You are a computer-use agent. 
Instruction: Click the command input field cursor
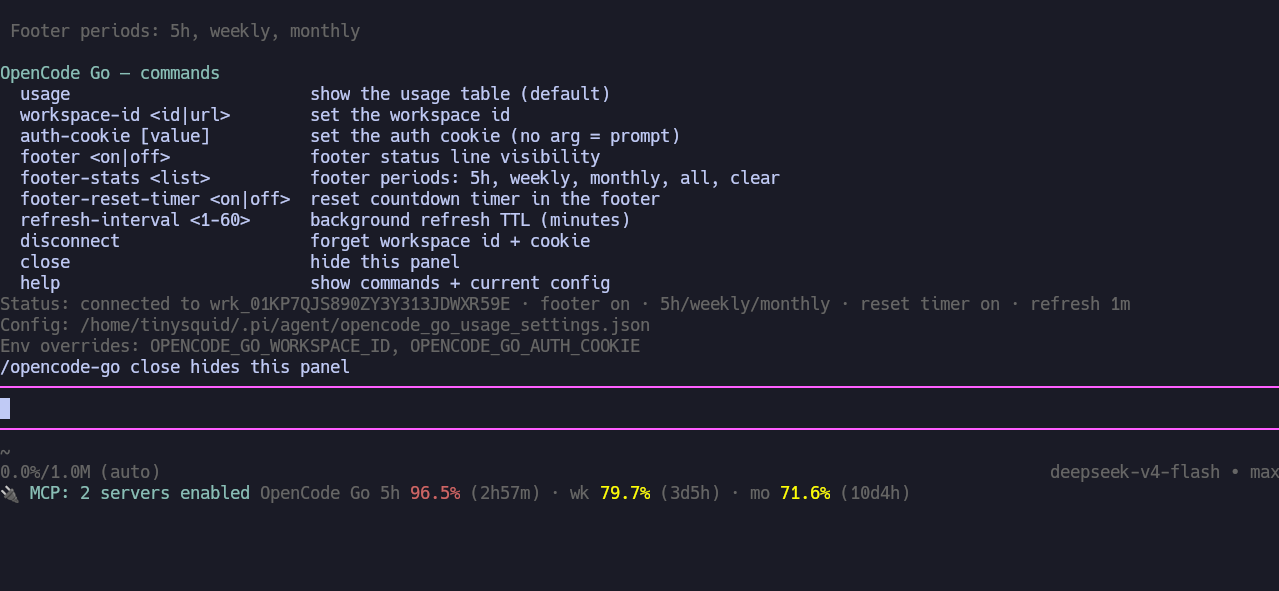coord(5,408)
